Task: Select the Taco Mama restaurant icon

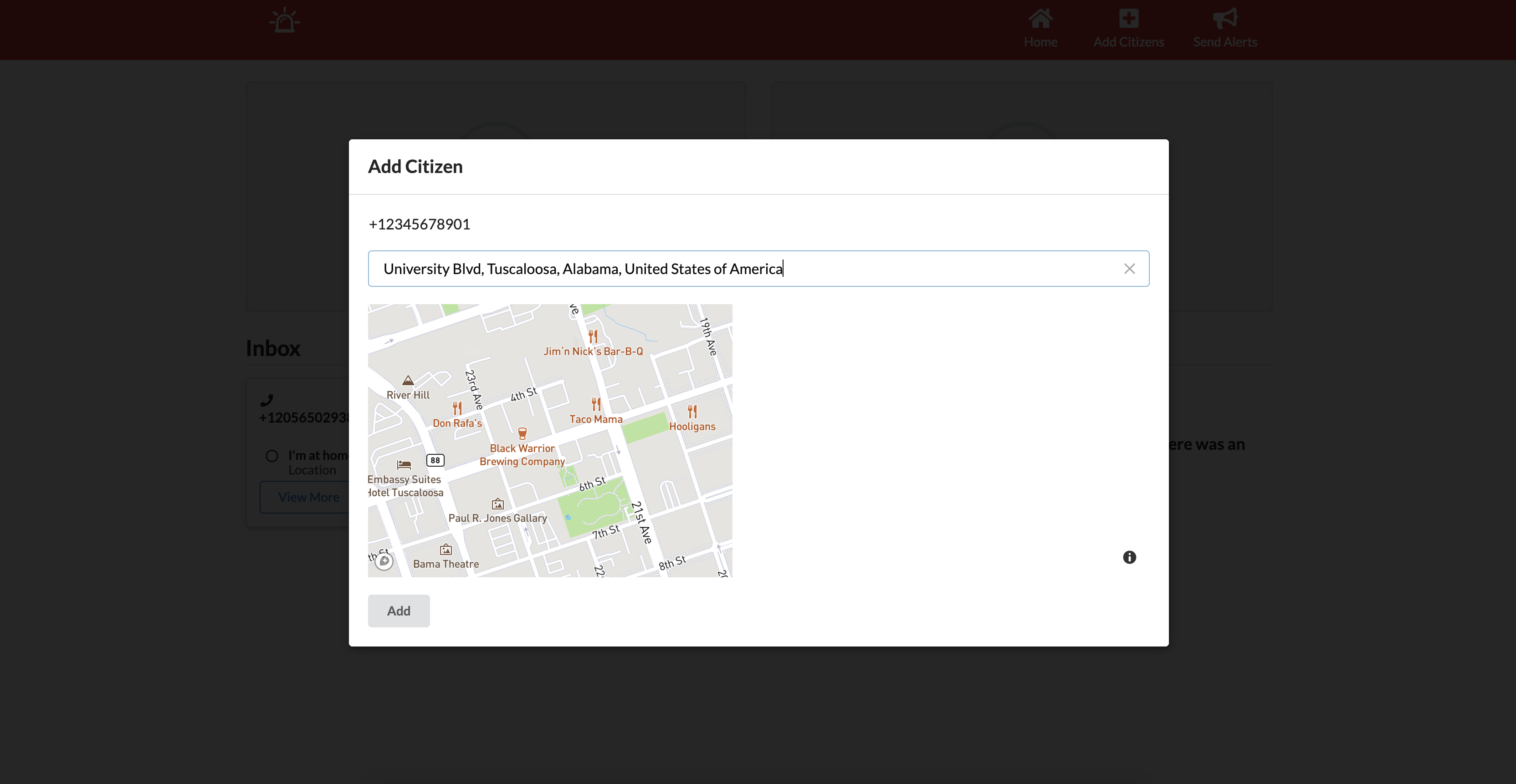Action: tap(596, 405)
